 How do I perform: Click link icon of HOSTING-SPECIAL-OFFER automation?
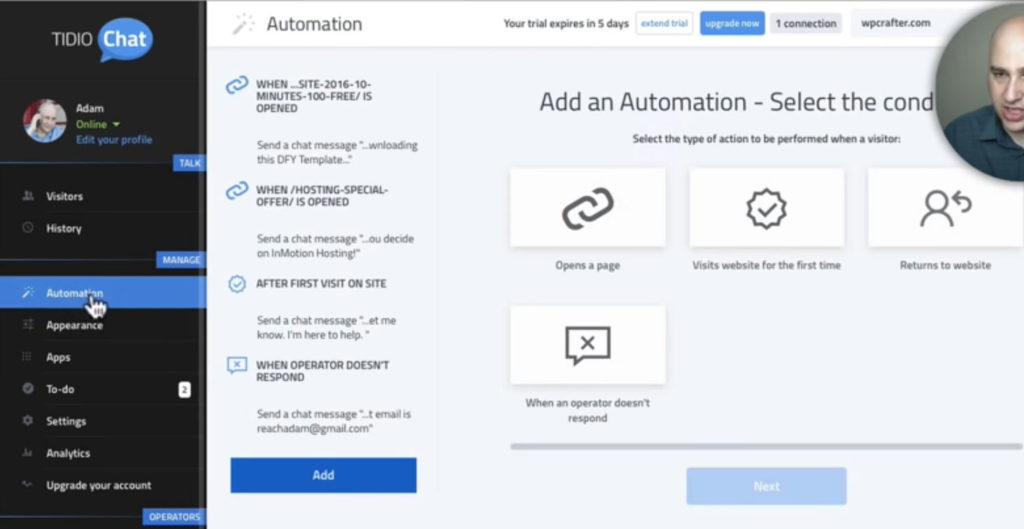(x=237, y=190)
